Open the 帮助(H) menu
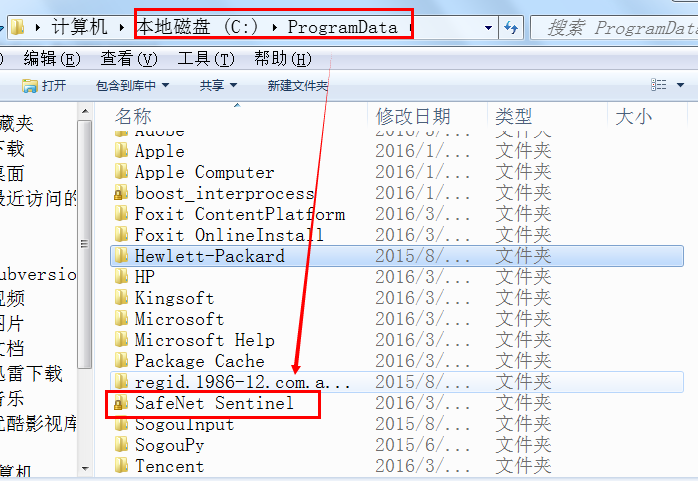The width and height of the screenshot is (698, 481). tap(283, 59)
